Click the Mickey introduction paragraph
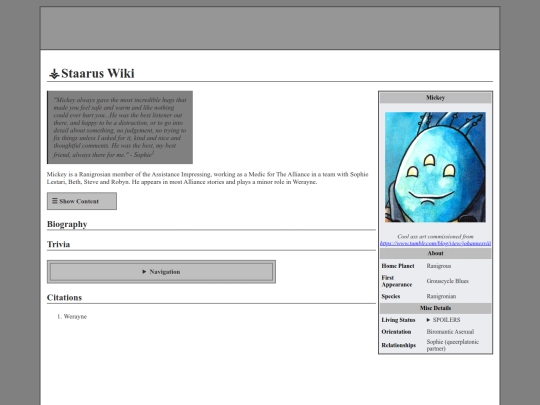Screen dimensions: 540x405 [208, 178]
